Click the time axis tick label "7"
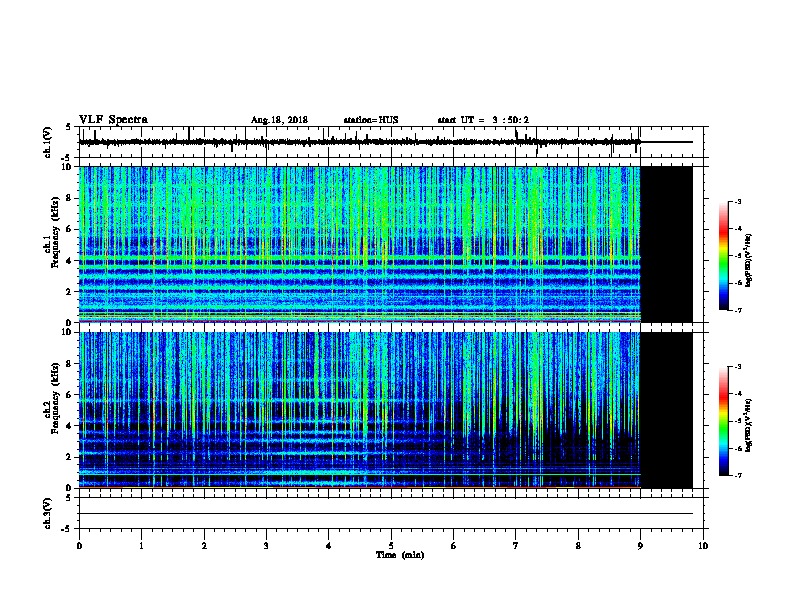This screenshot has height=612, width=792. click(516, 546)
